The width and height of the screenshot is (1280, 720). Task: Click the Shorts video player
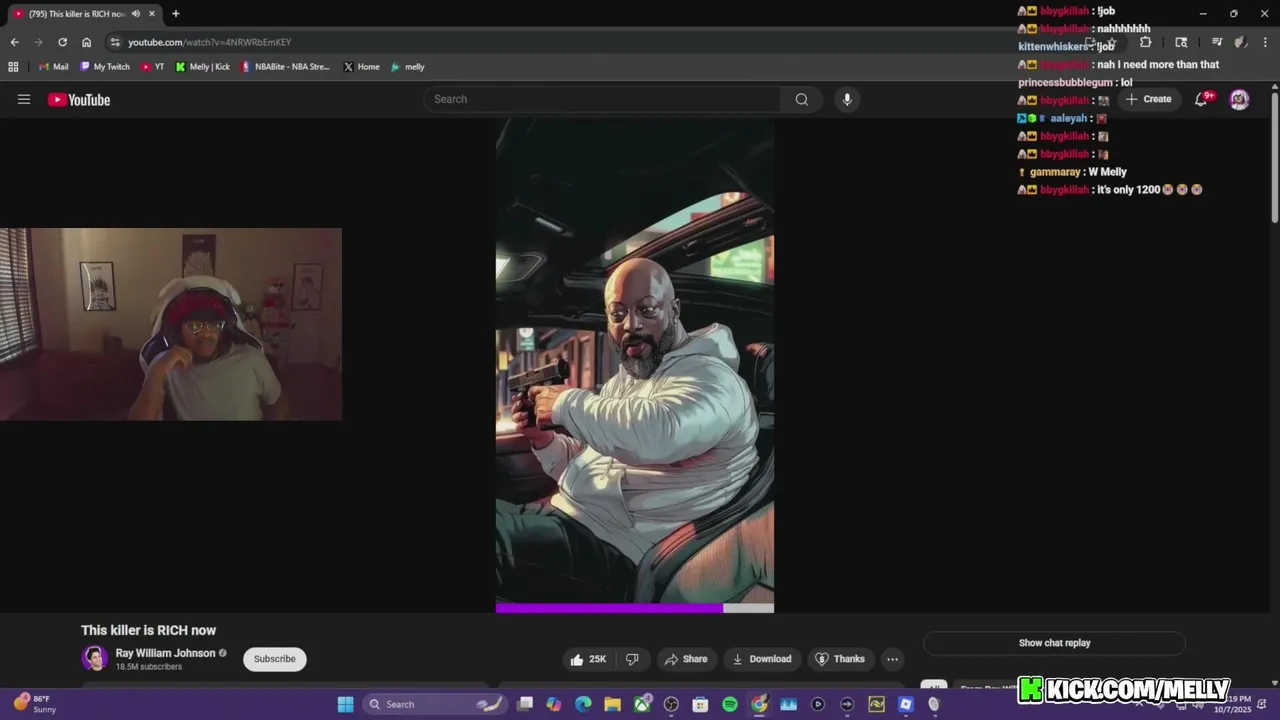point(635,365)
